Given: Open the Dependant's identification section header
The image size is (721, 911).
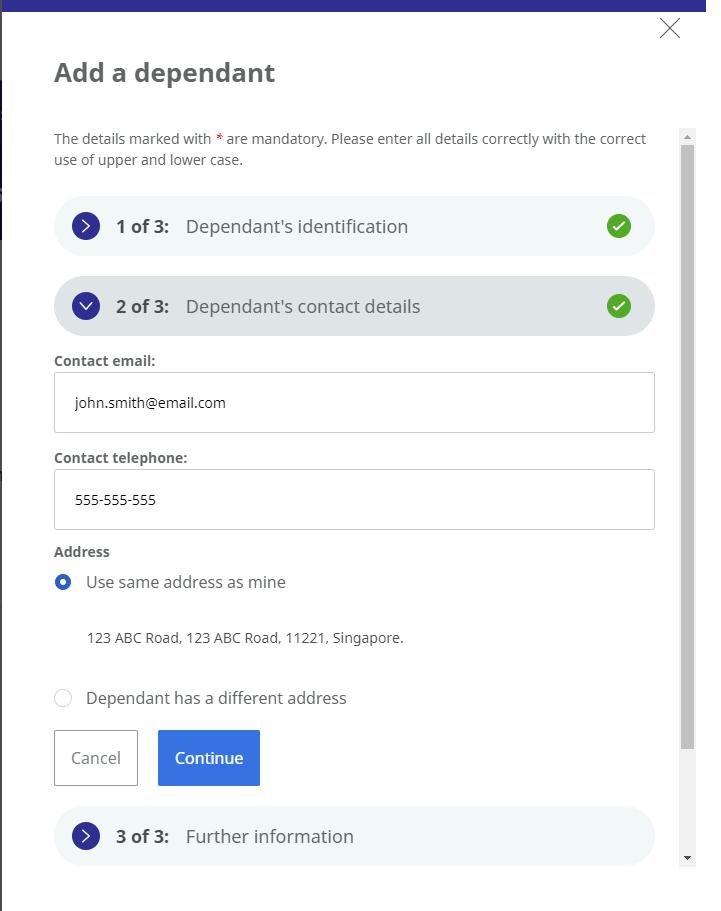Looking at the screenshot, I should click(x=354, y=226).
